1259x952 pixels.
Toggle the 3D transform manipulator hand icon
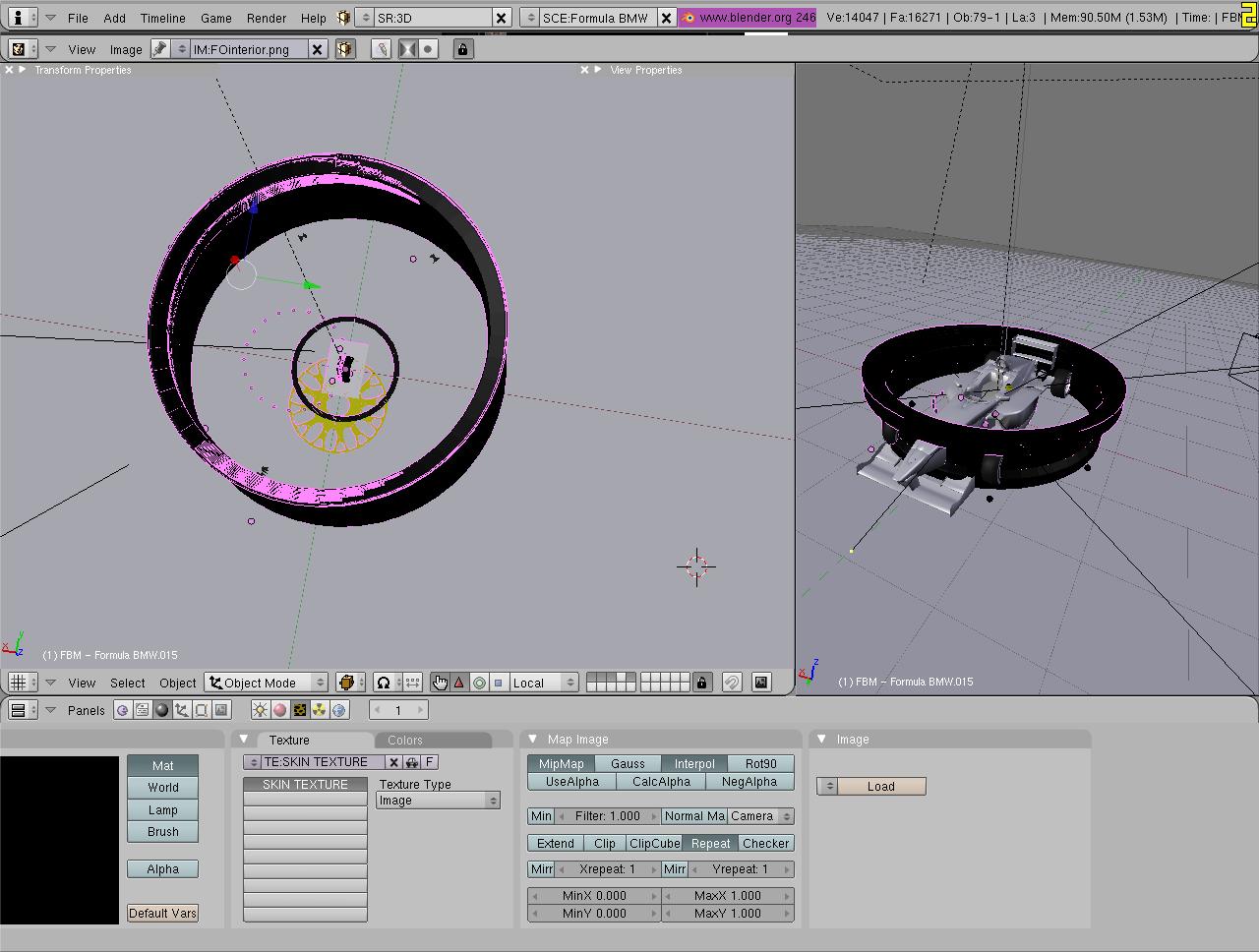coord(440,683)
